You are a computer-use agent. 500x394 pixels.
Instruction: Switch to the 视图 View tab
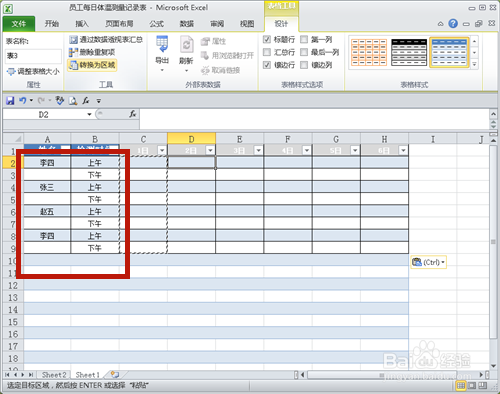(247, 24)
